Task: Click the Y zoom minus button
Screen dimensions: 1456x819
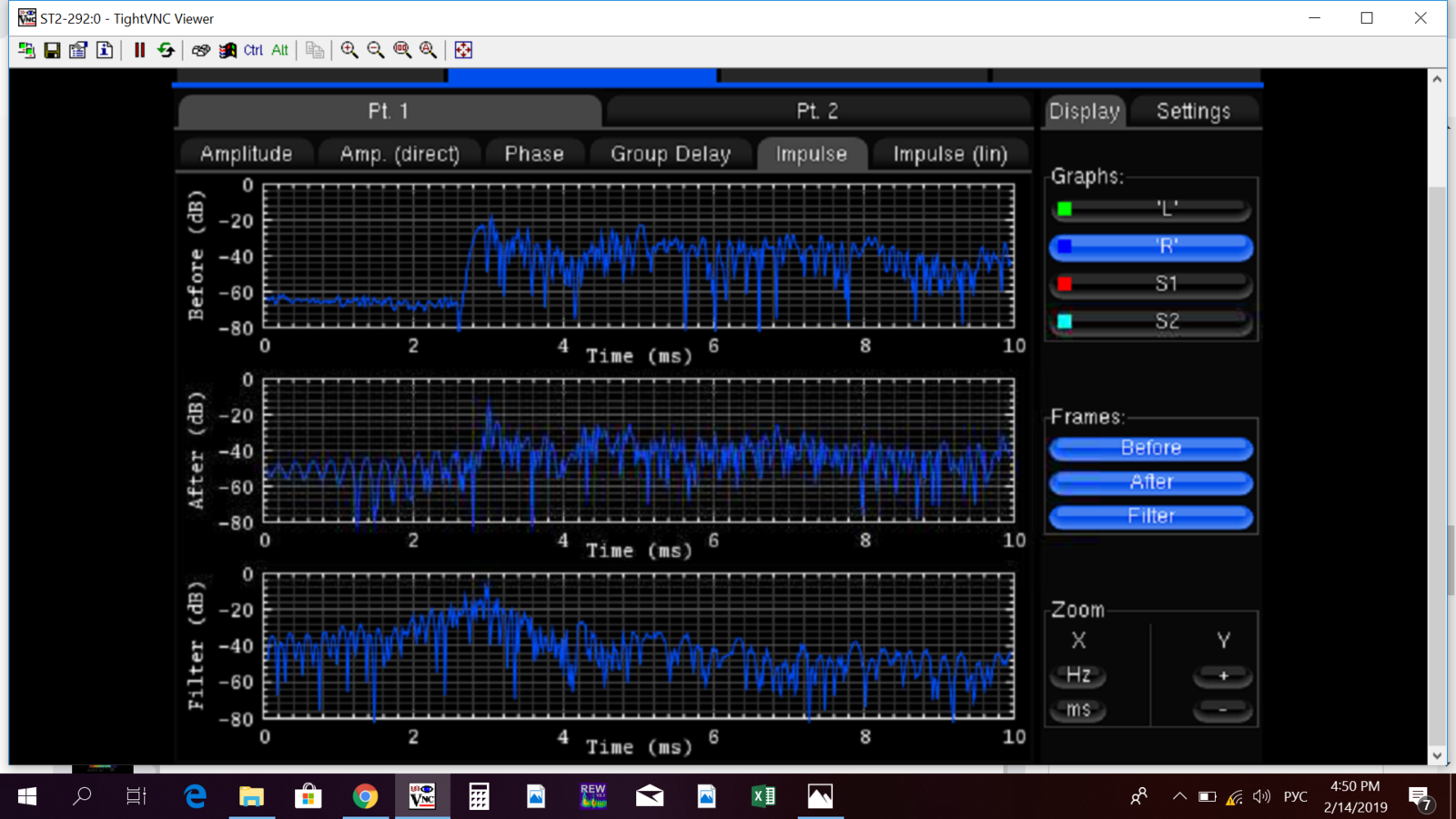Action: pos(1223,710)
